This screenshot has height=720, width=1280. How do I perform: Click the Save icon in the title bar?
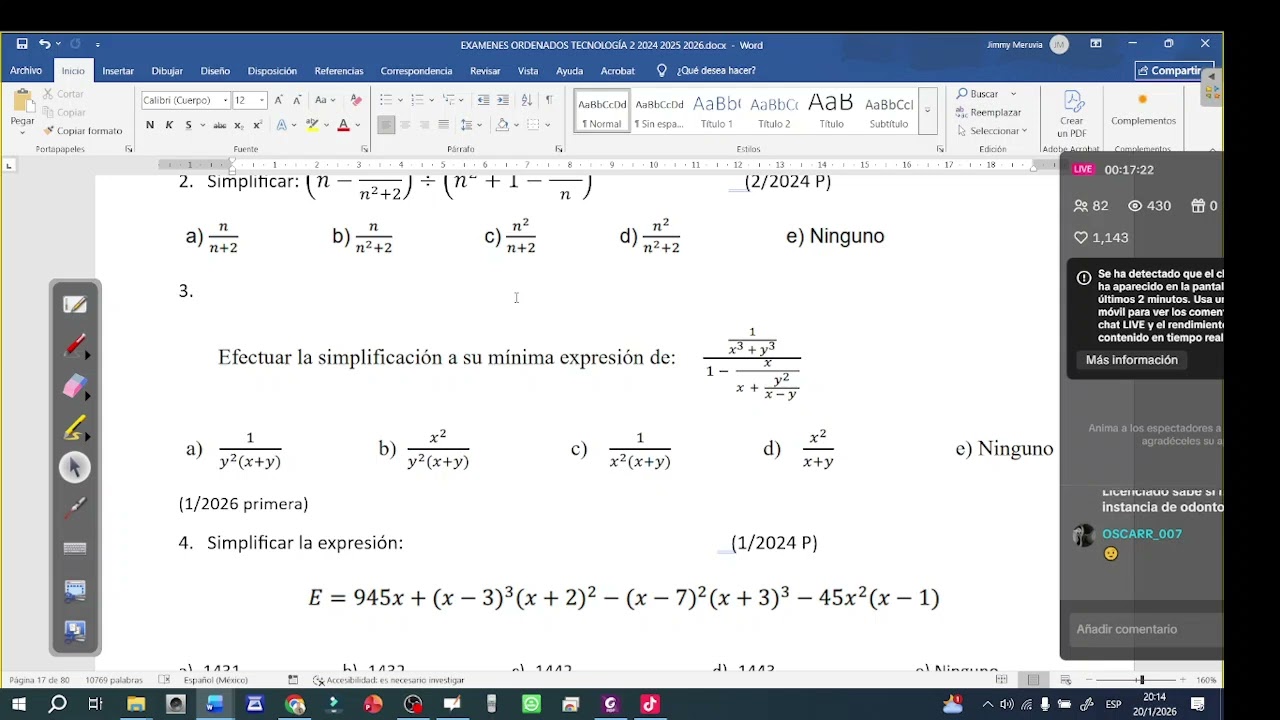pos(22,44)
